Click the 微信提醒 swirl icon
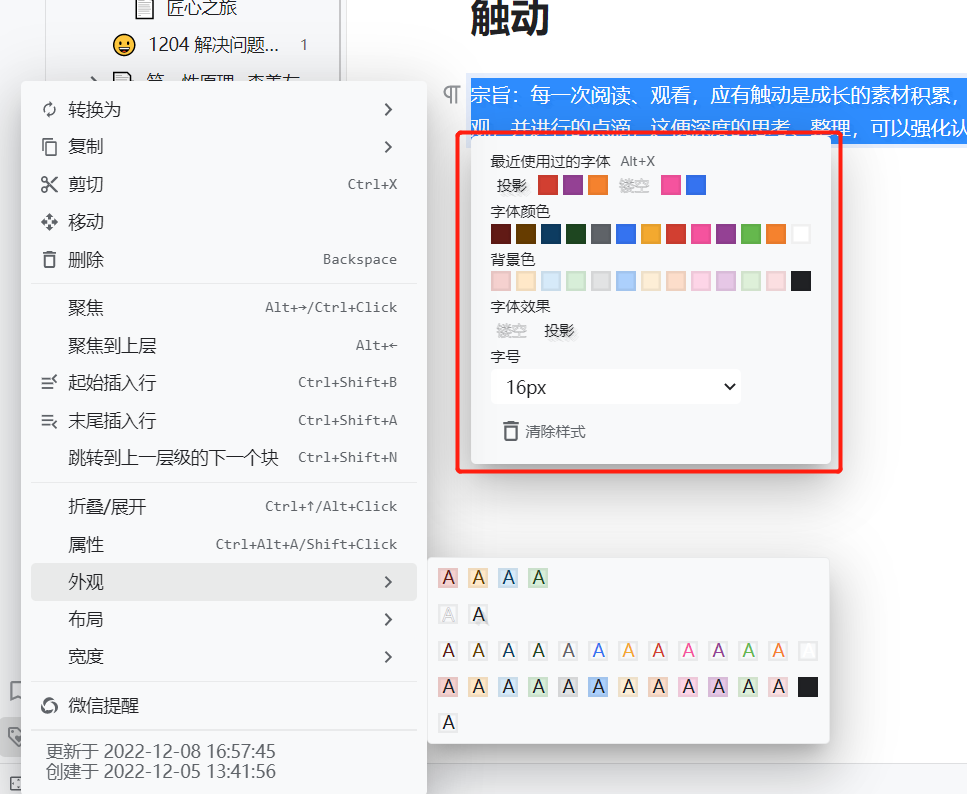The width and height of the screenshot is (967, 794). tap(49, 706)
